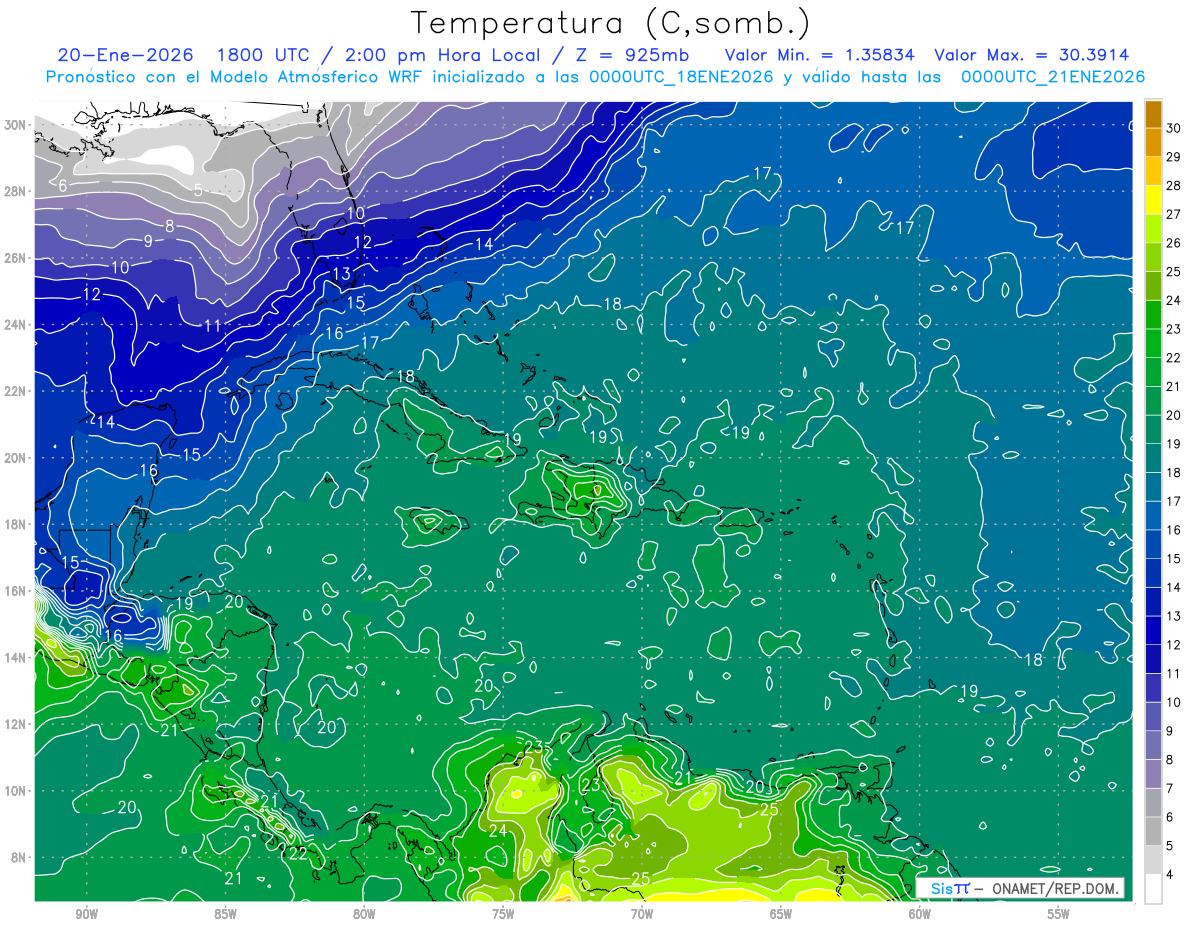Click the "Valor Max. = 30.3914" readout

coord(1033,55)
